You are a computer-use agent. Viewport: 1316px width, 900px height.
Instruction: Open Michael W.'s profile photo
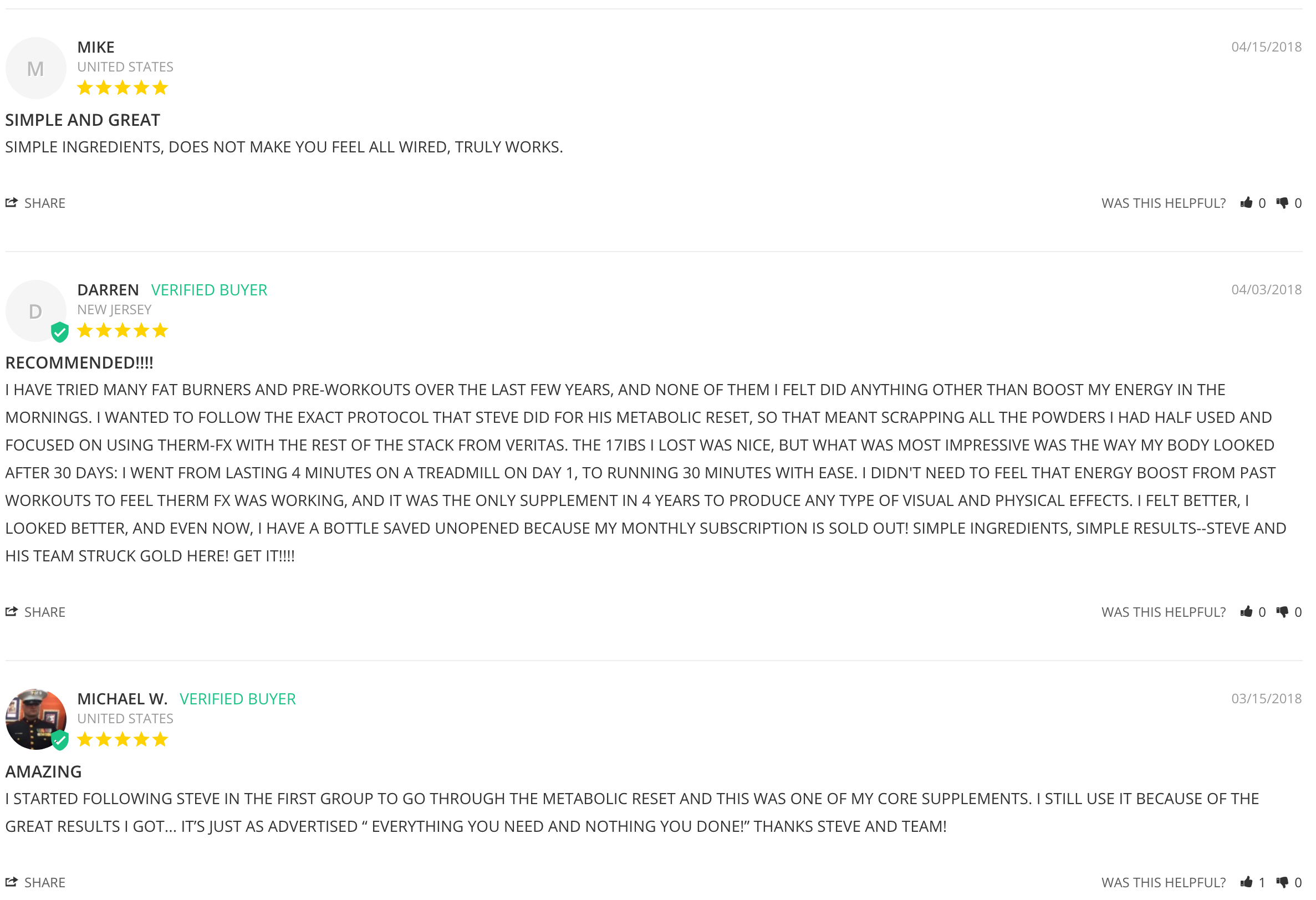33,718
